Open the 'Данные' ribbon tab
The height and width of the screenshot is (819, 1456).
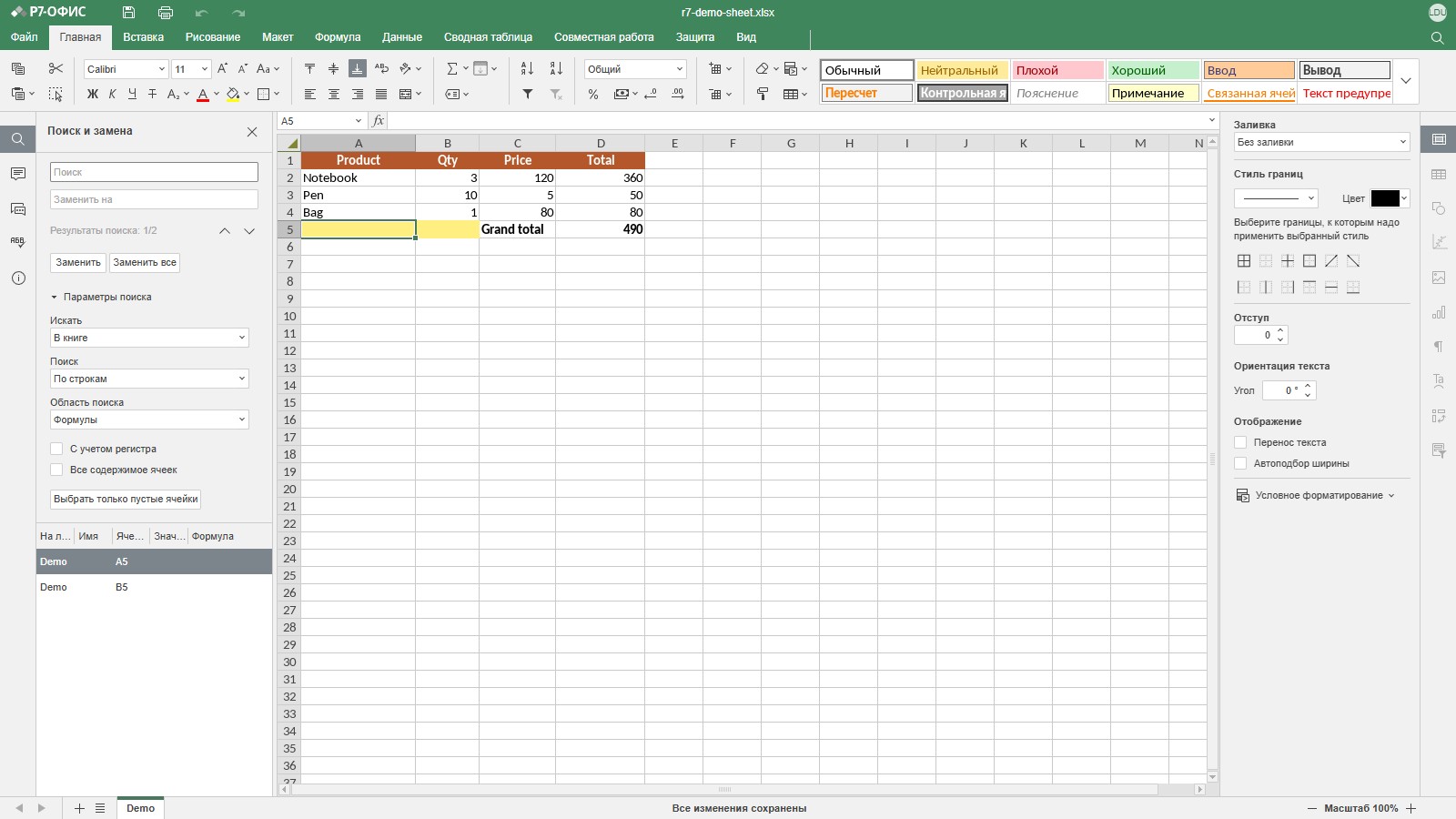(x=402, y=37)
